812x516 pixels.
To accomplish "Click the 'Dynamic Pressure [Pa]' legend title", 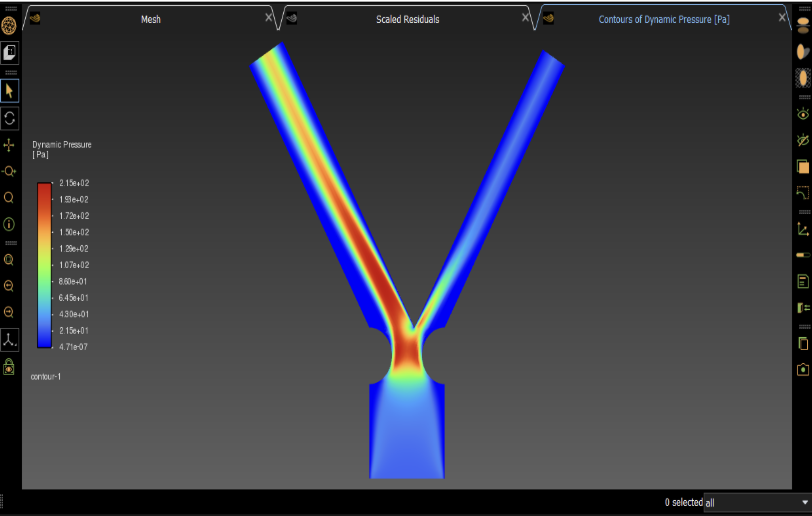I will click(x=62, y=149).
